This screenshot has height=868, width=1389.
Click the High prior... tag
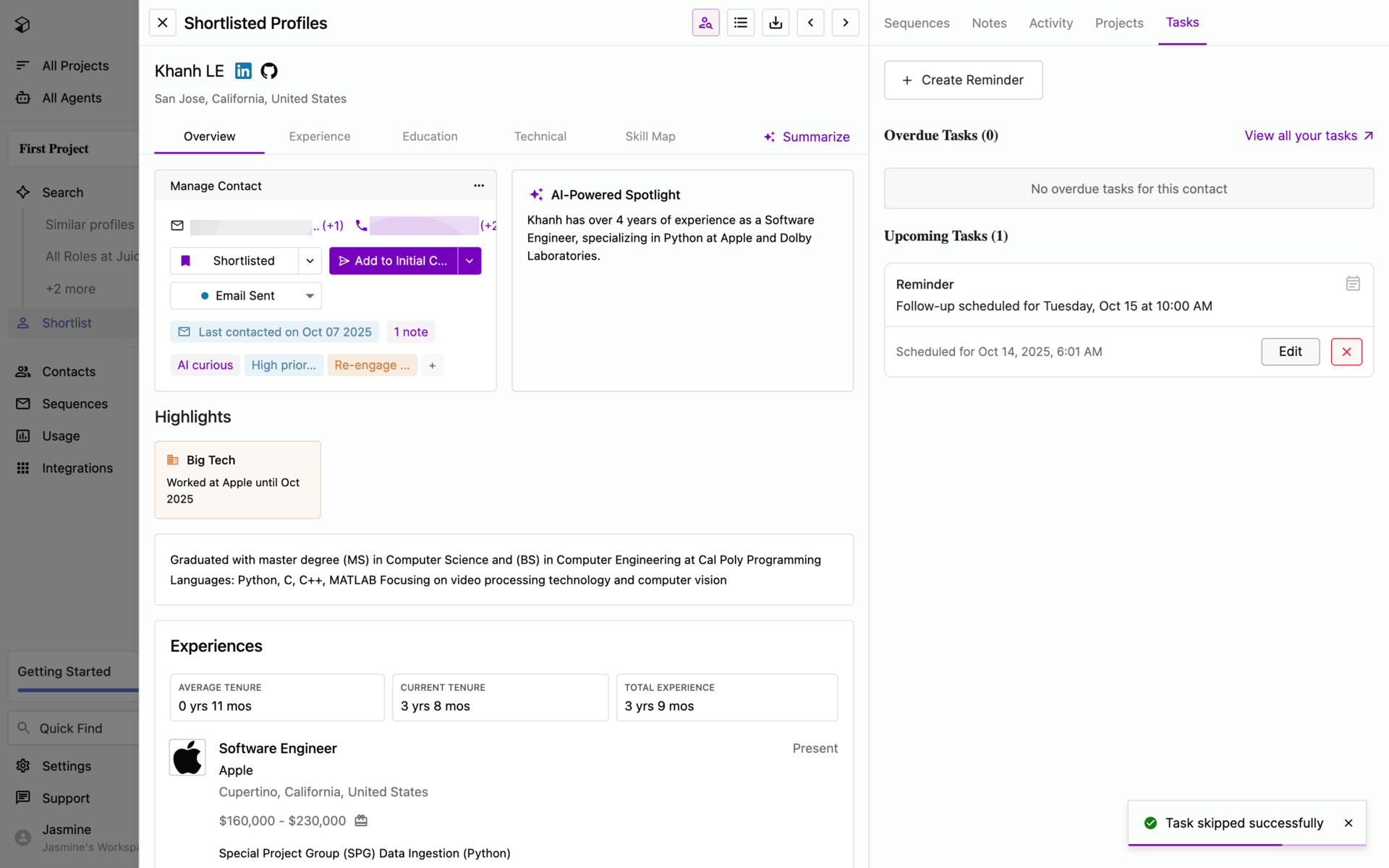tap(284, 365)
